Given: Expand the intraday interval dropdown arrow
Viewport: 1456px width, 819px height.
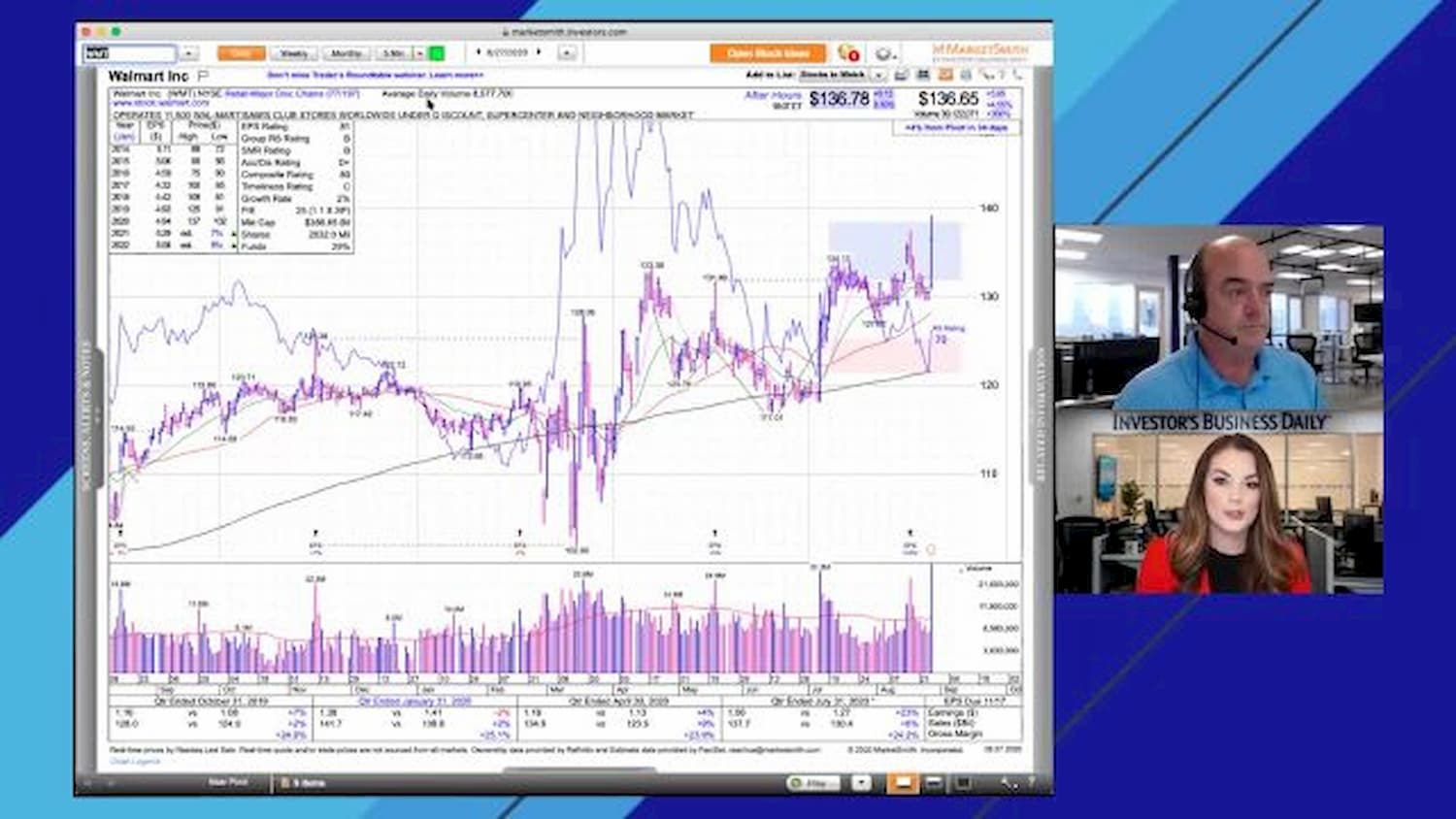Looking at the screenshot, I should point(419,53).
